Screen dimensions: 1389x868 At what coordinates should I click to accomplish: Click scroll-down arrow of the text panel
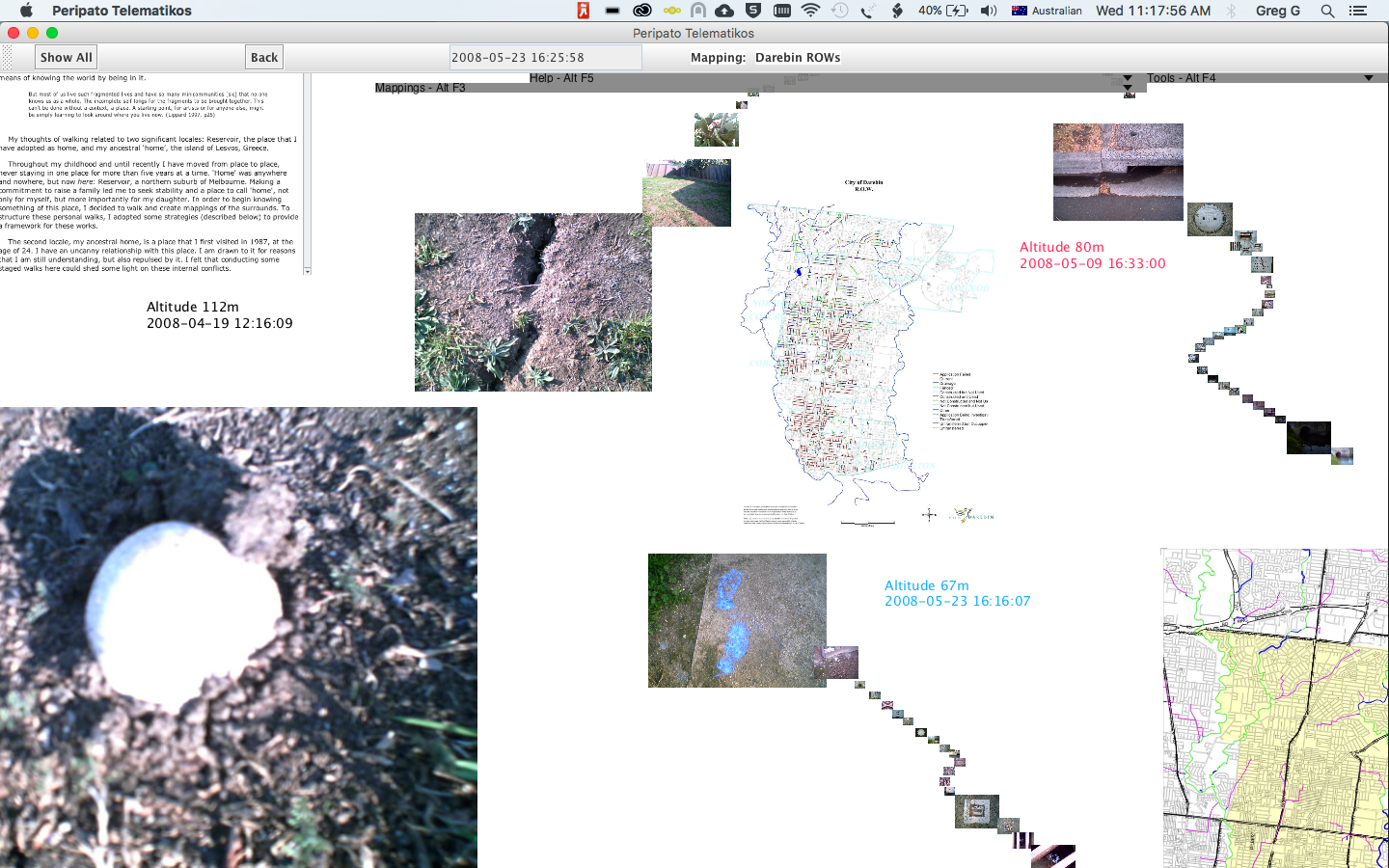point(308,271)
